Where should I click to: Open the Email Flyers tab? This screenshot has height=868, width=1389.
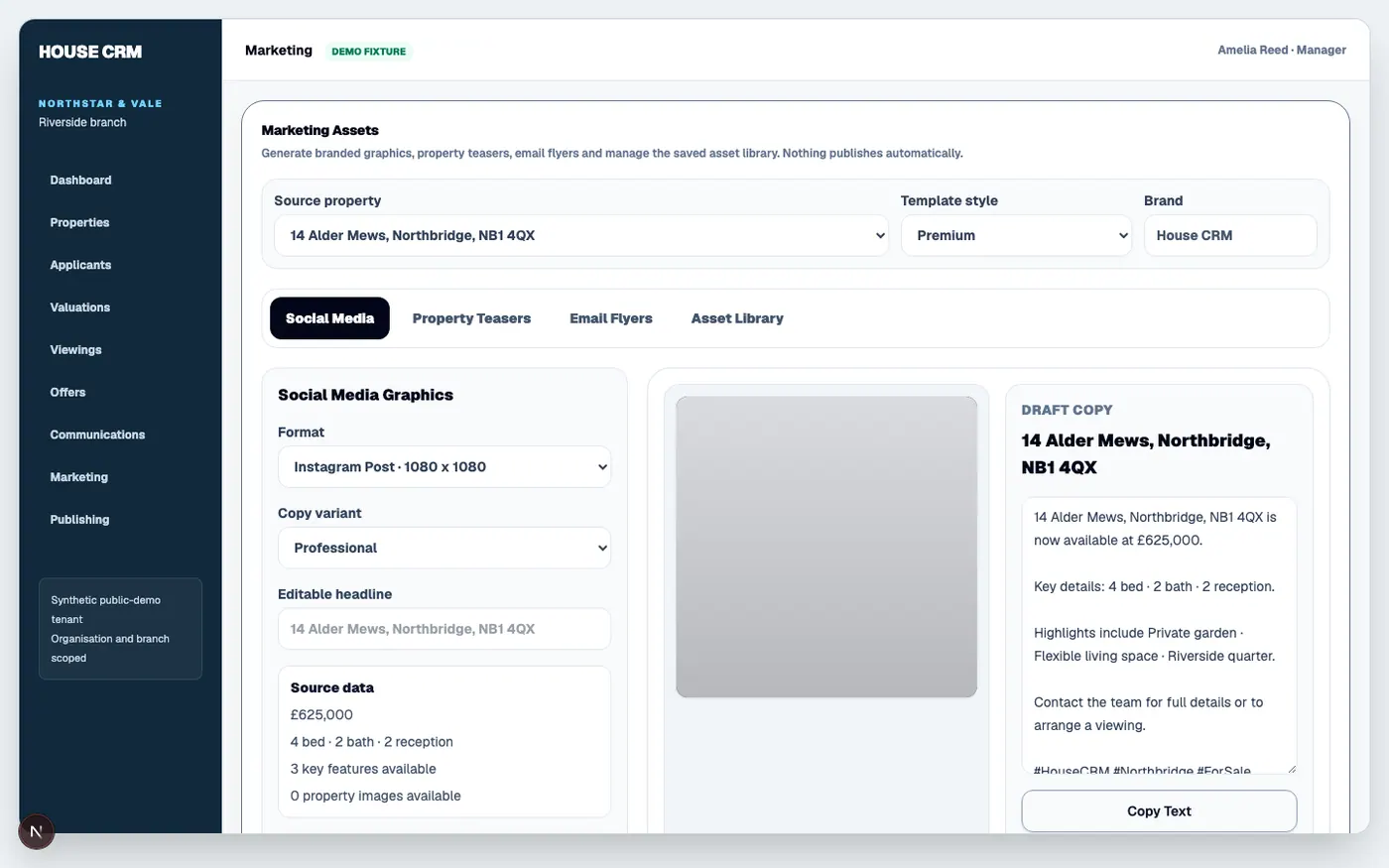click(611, 318)
